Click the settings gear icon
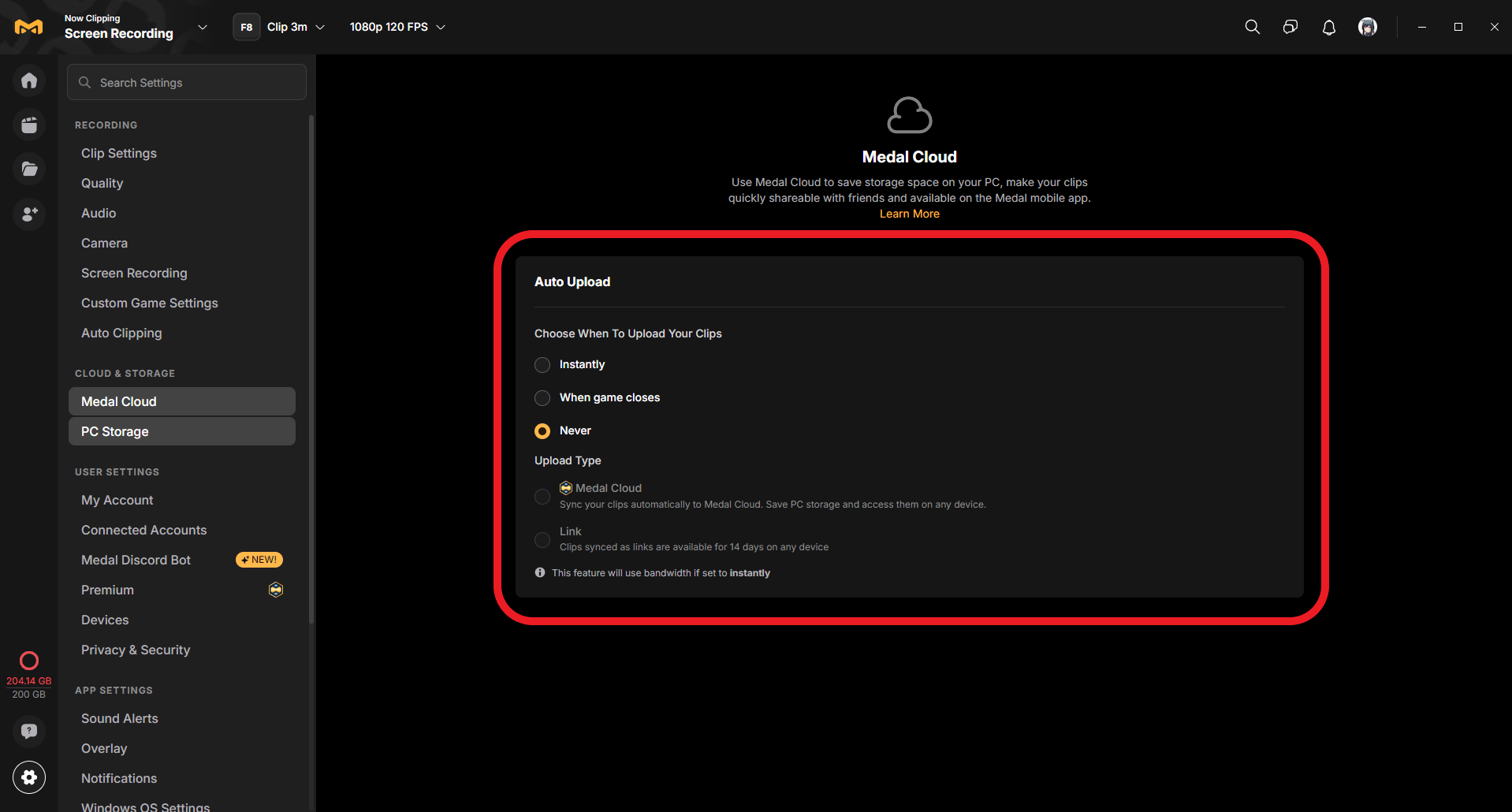 click(29, 777)
